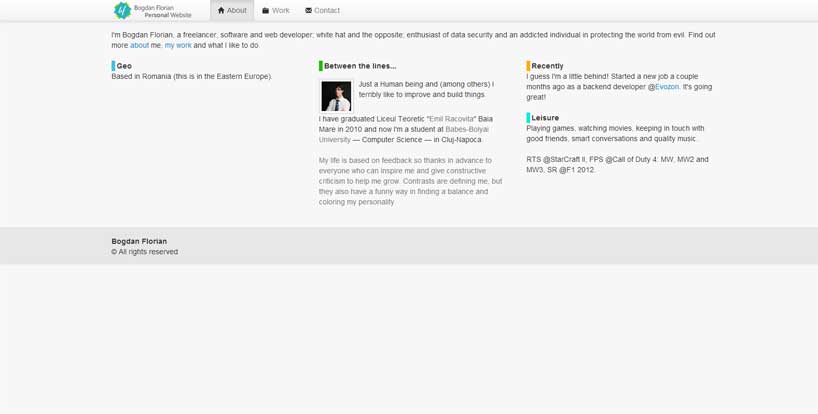The image size is (818, 414).
Task: Click the orange marker beside Recently heading
Action: coord(528,66)
